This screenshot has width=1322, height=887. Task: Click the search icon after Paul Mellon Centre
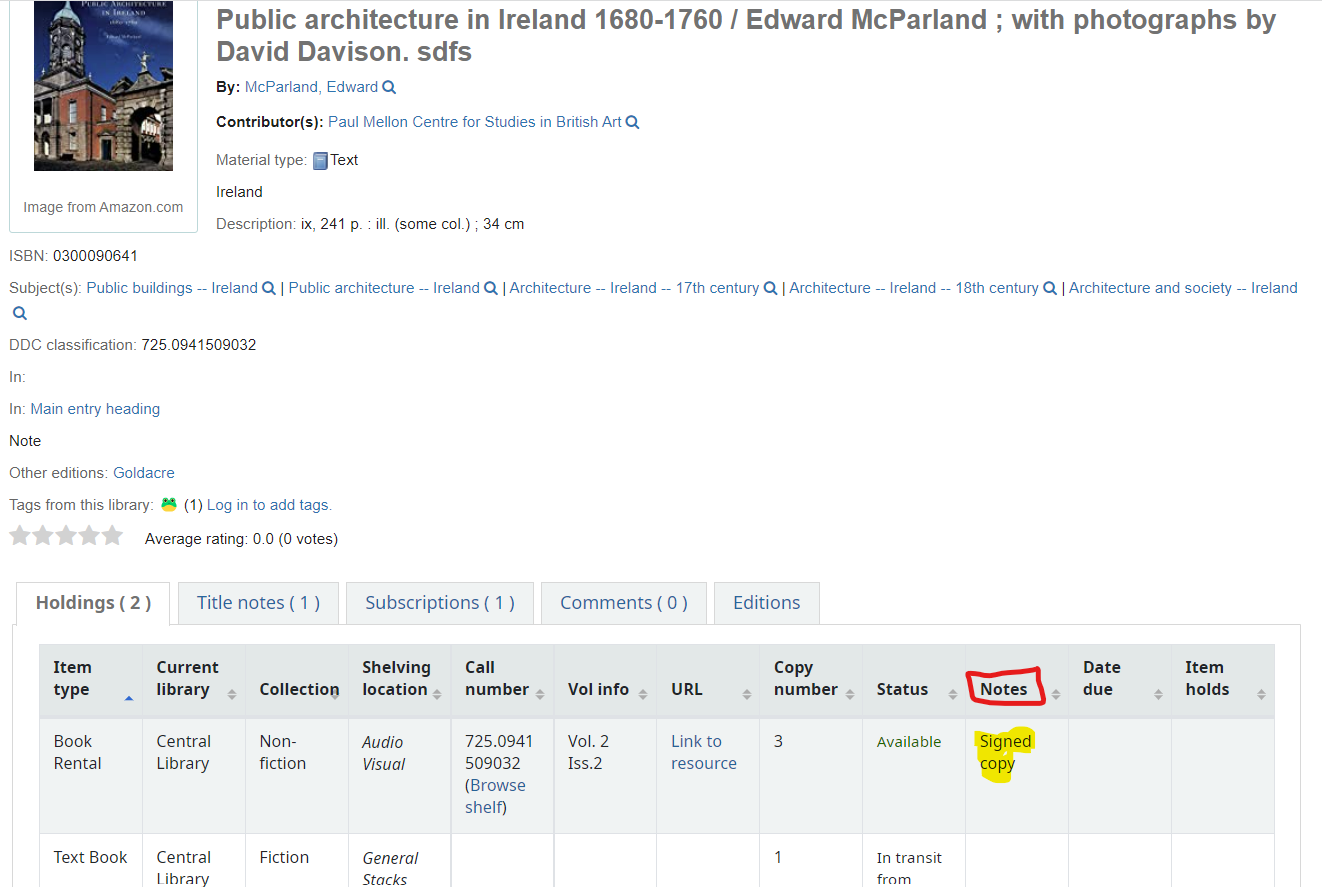[x=632, y=123]
